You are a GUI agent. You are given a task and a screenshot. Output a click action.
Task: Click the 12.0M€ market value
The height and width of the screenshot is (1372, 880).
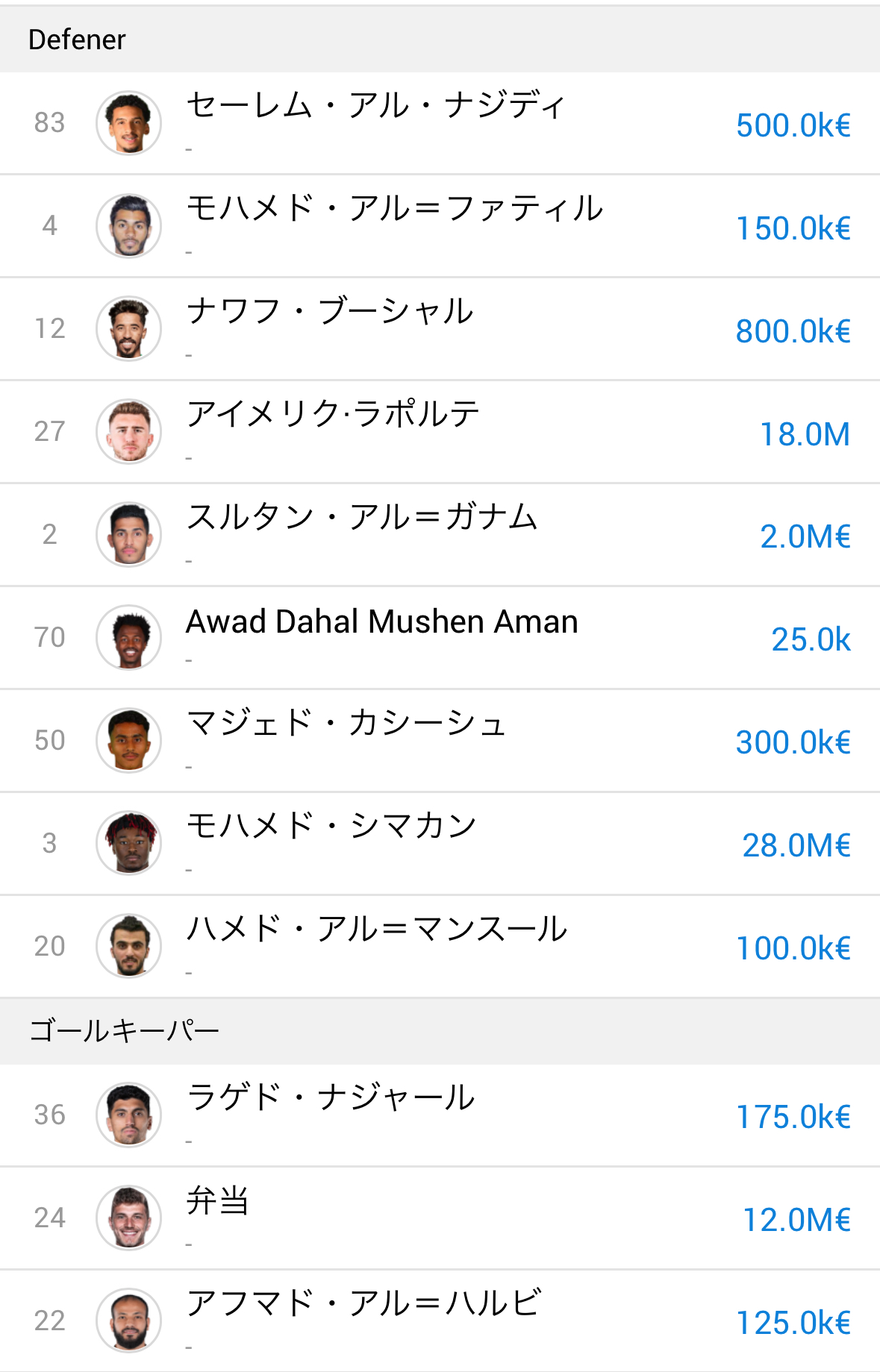(x=796, y=1220)
